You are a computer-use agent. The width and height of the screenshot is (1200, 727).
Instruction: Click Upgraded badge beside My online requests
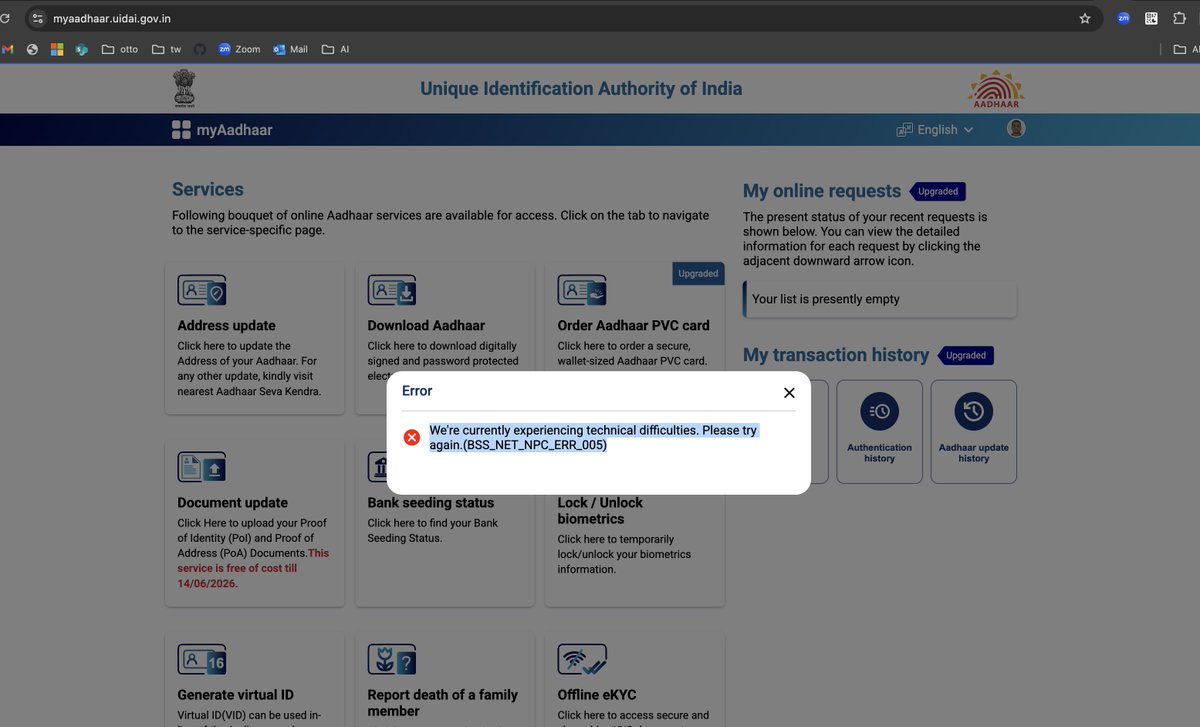[x=938, y=191]
